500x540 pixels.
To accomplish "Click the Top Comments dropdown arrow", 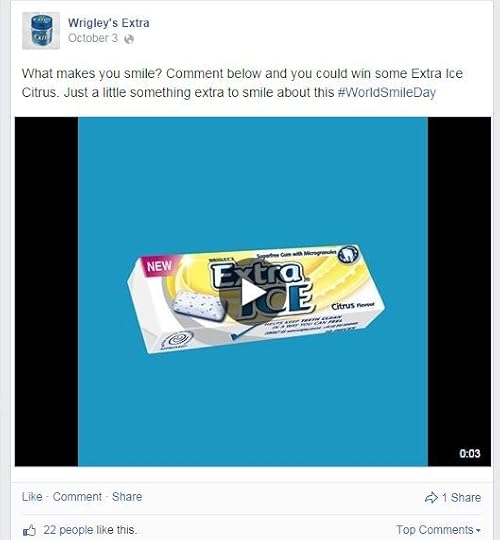I will pos(478,531).
